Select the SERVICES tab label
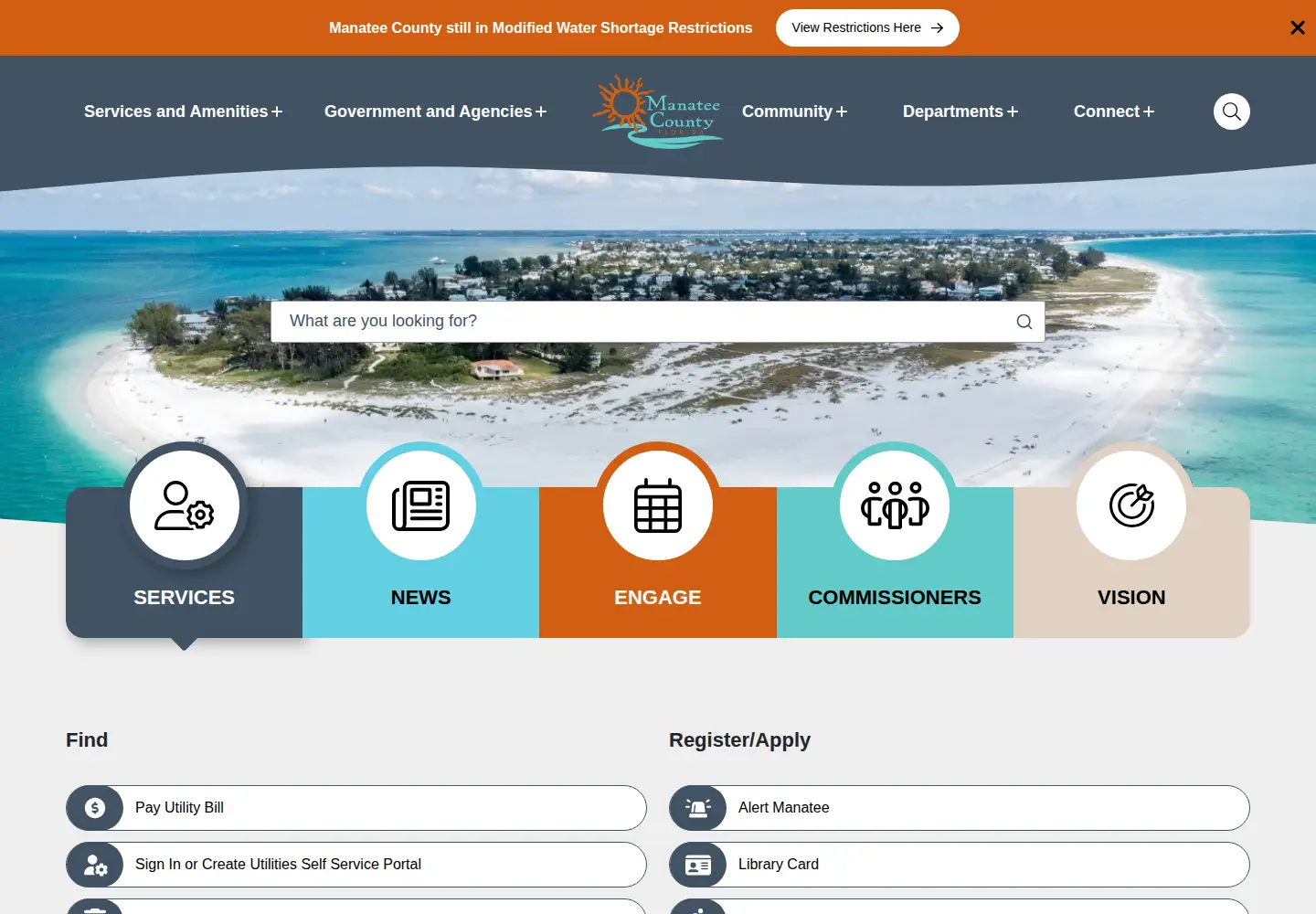The width and height of the screenshot is (1316, 914). (185, 597)
